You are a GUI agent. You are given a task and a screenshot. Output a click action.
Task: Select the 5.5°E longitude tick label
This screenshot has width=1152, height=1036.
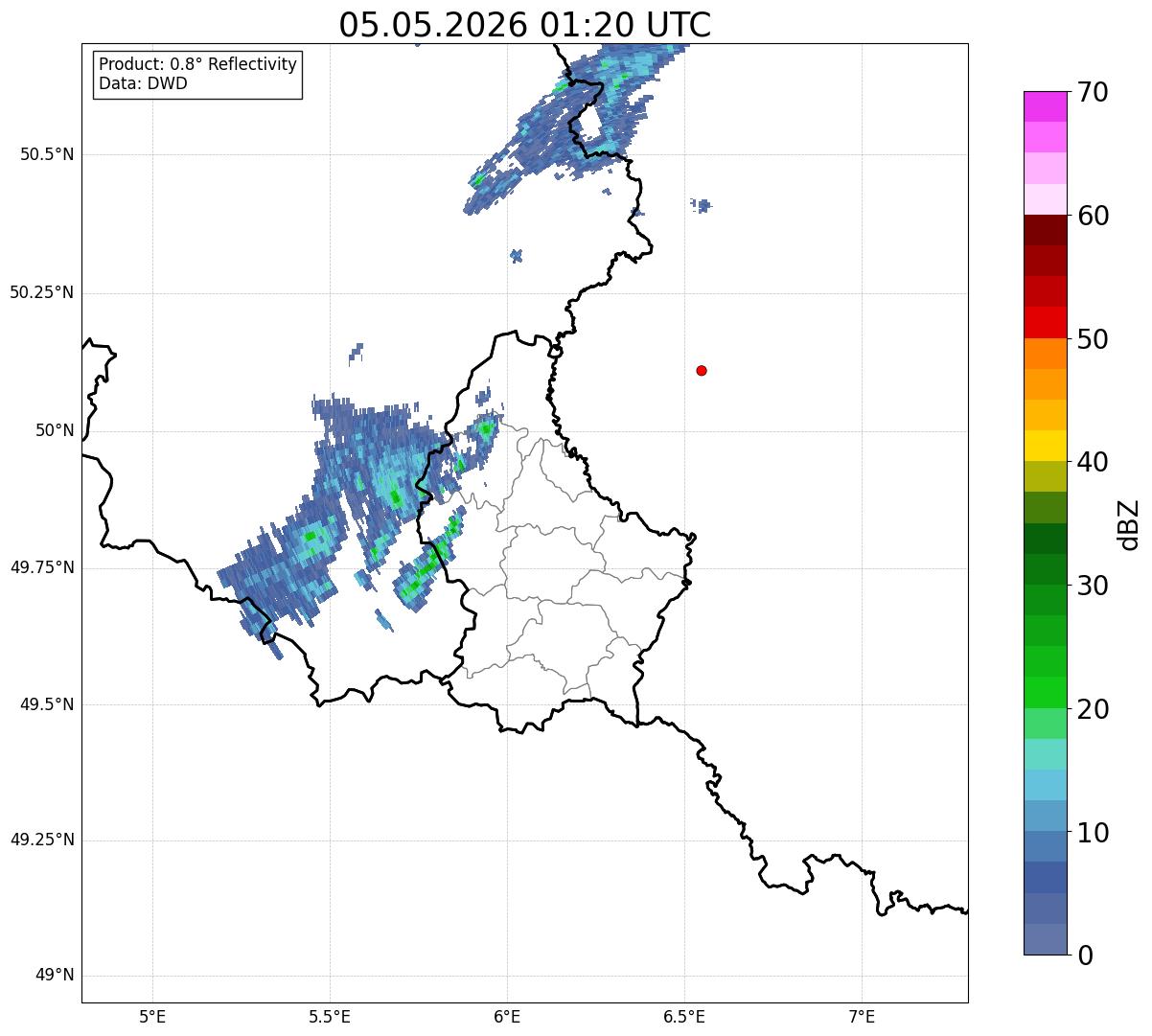pyautogui.click(x=330, y=1017)
